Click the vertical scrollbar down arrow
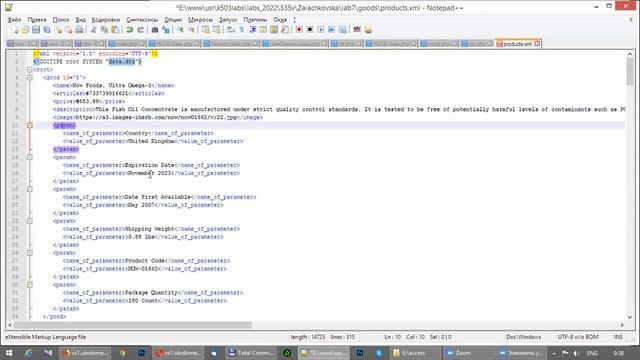Screen dimensions: 640x360 click(630, 317)
